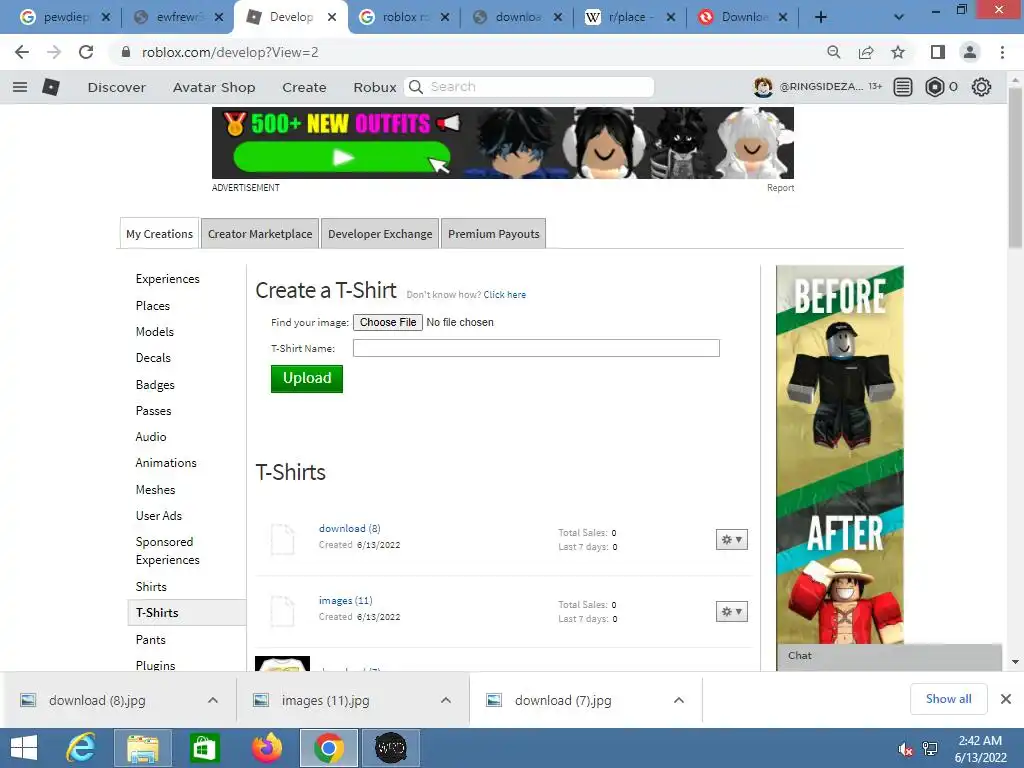Viewport: 1024px width, 768px height.
Task: Open the Create menu item
Action: [304, 87]
